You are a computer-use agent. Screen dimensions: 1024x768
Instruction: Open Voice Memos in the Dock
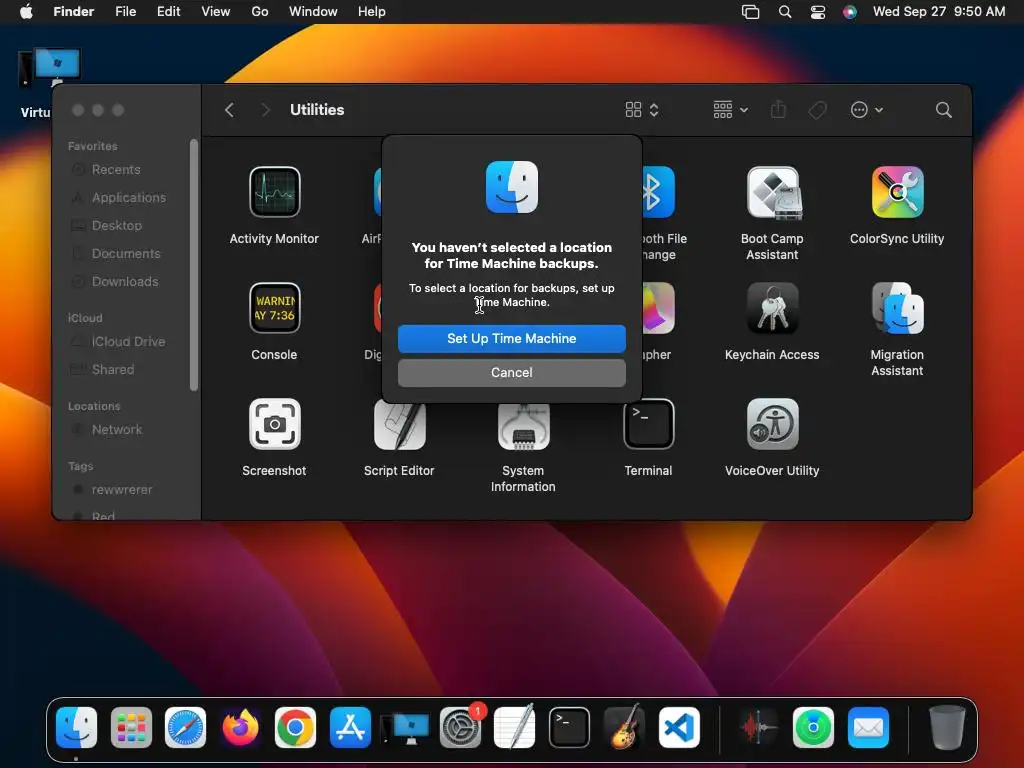(758, 728)
